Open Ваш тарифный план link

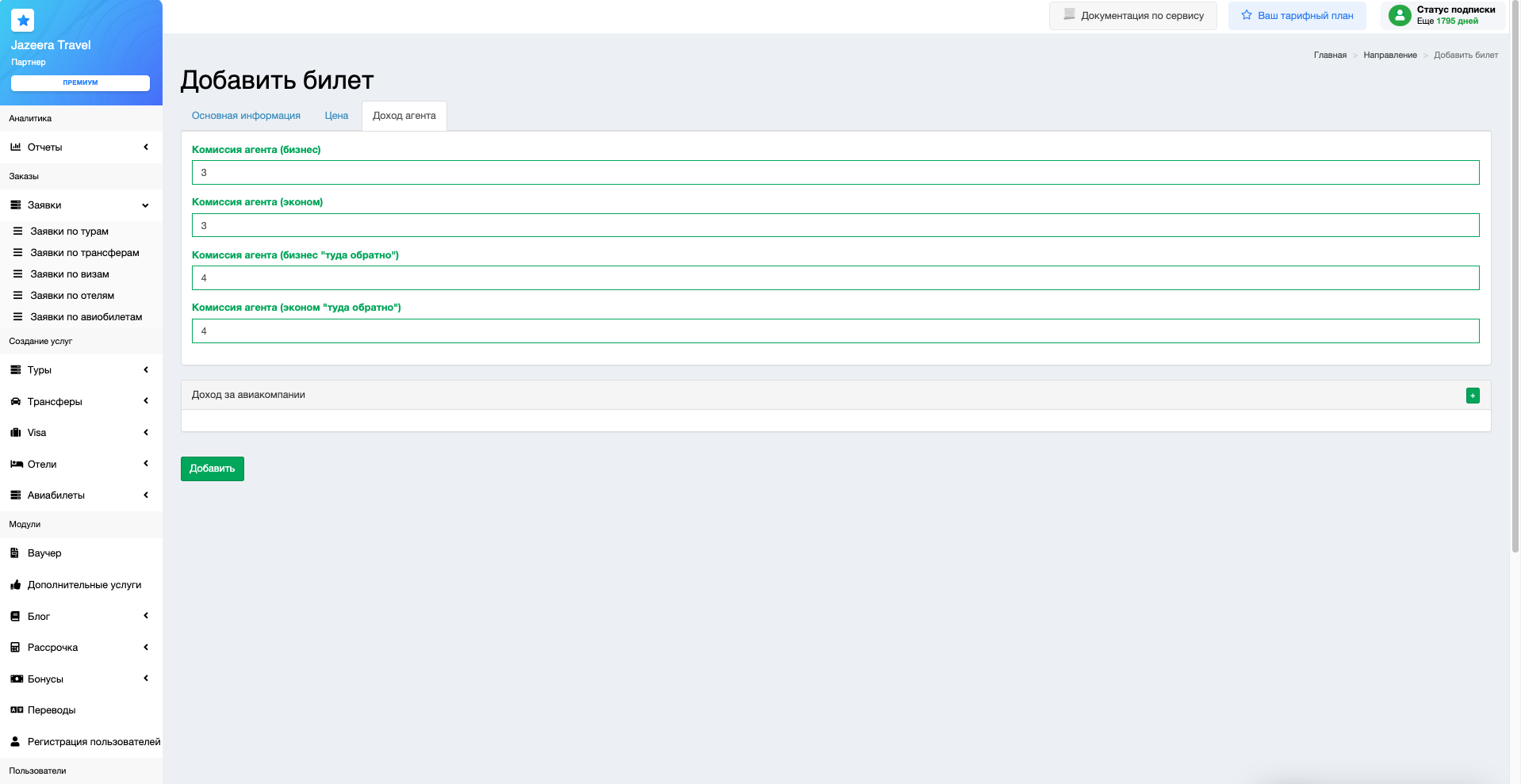[x=1297, y=16]
